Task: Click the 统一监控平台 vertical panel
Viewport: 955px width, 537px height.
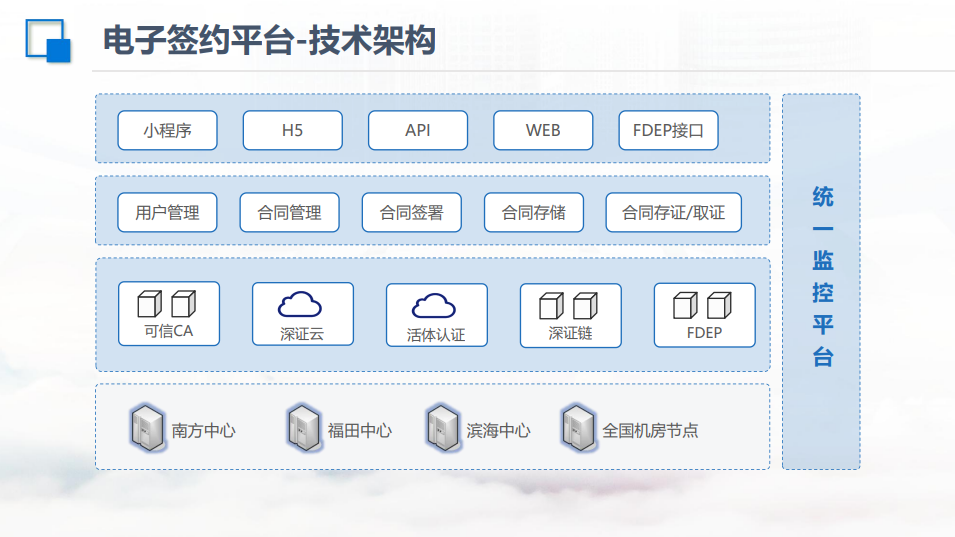Action: [x=822, y=281]
